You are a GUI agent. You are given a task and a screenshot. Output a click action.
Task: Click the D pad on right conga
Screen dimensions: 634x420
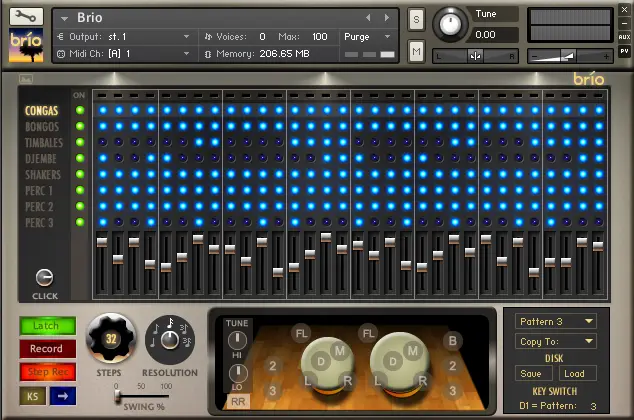click(x=392, y=361)
